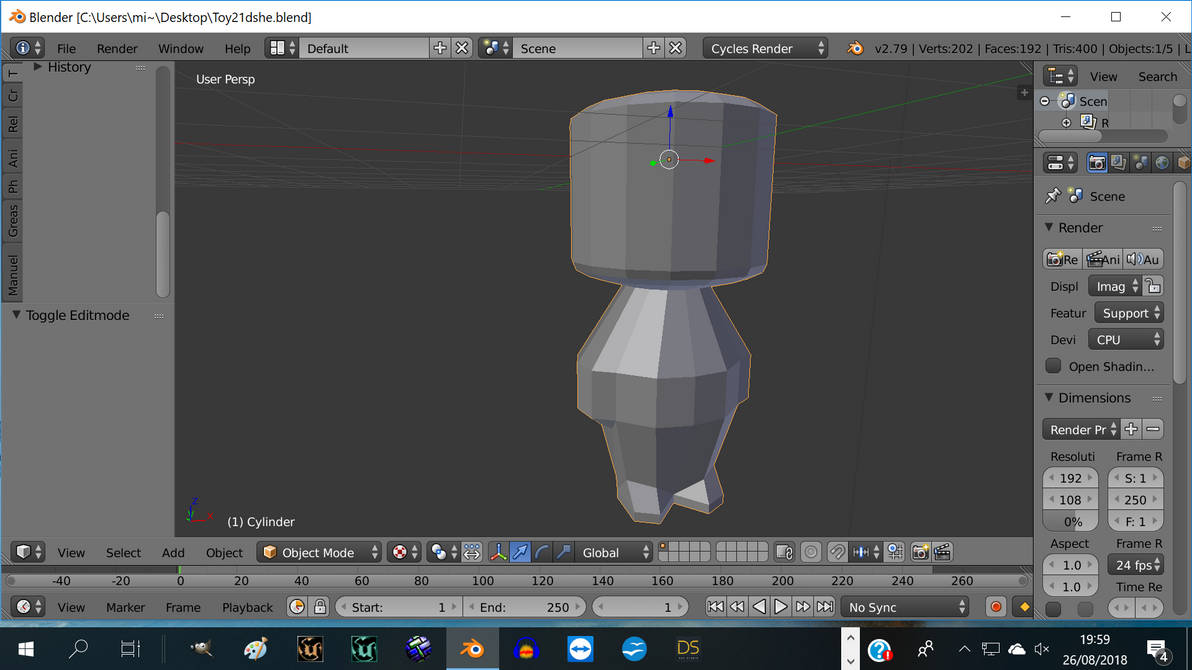This screenshot has width=1192, height=670.
Task: Select the translate manipulator arrow
Action: point(520,552)
